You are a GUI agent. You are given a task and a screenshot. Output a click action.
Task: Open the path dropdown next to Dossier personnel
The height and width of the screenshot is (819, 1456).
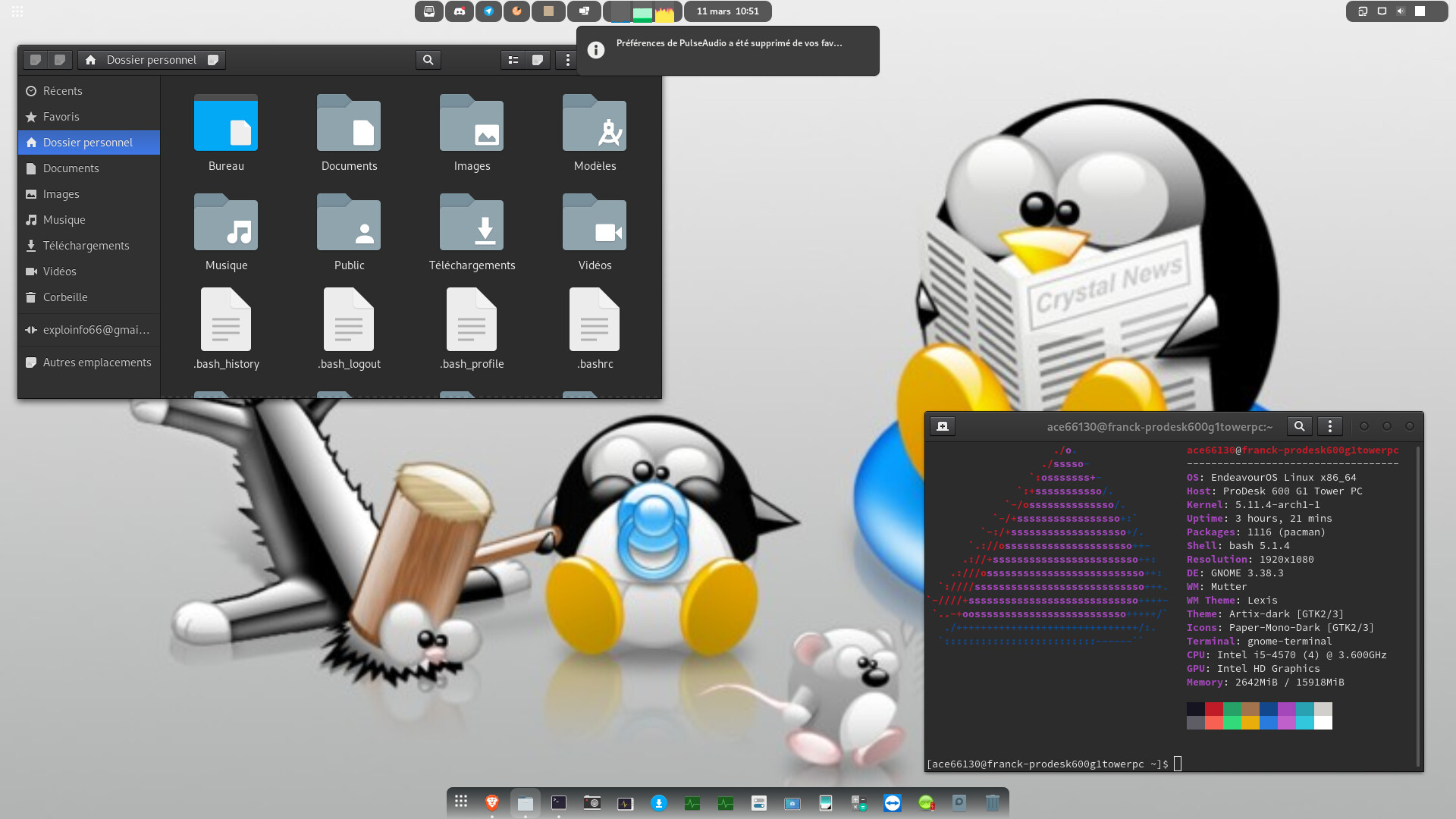click(213, 60)
